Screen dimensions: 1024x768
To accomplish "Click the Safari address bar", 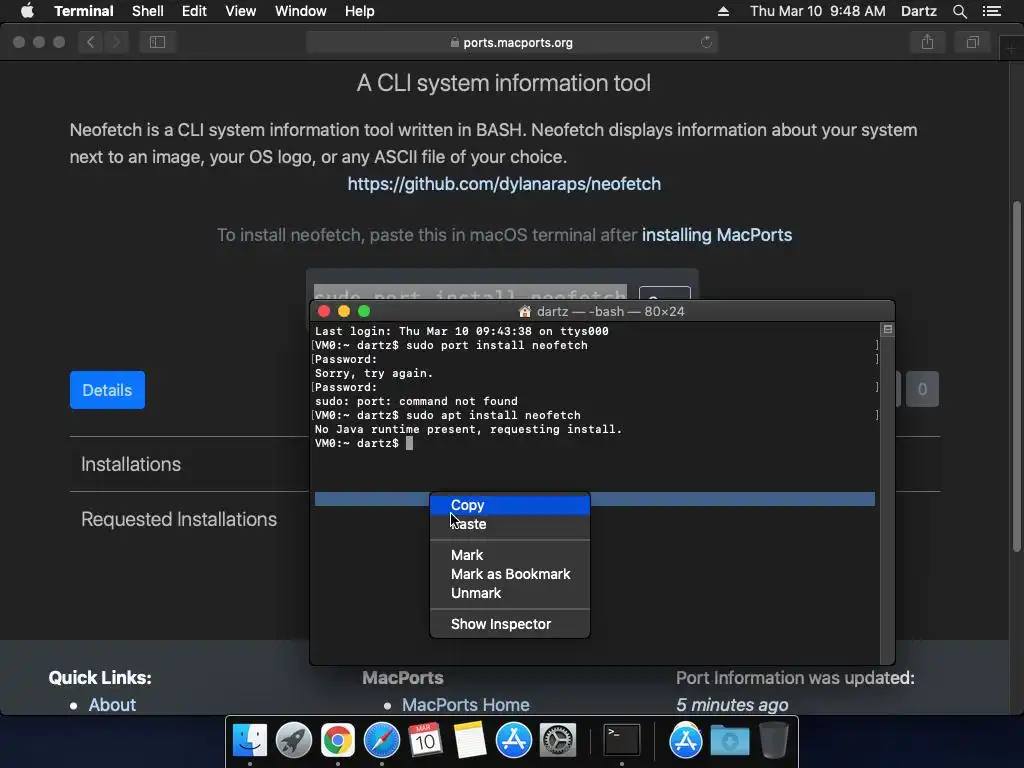I will [x=512, y=42].
